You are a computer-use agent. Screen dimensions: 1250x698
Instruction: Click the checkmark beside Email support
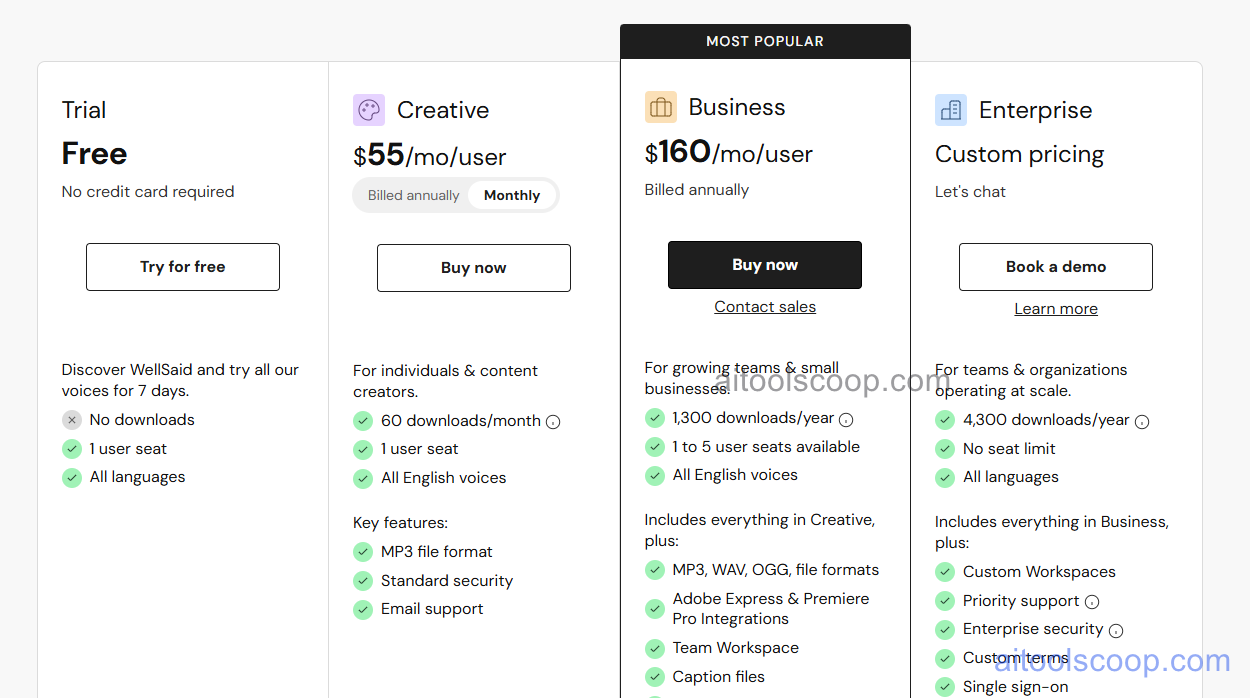coord(363,610)
